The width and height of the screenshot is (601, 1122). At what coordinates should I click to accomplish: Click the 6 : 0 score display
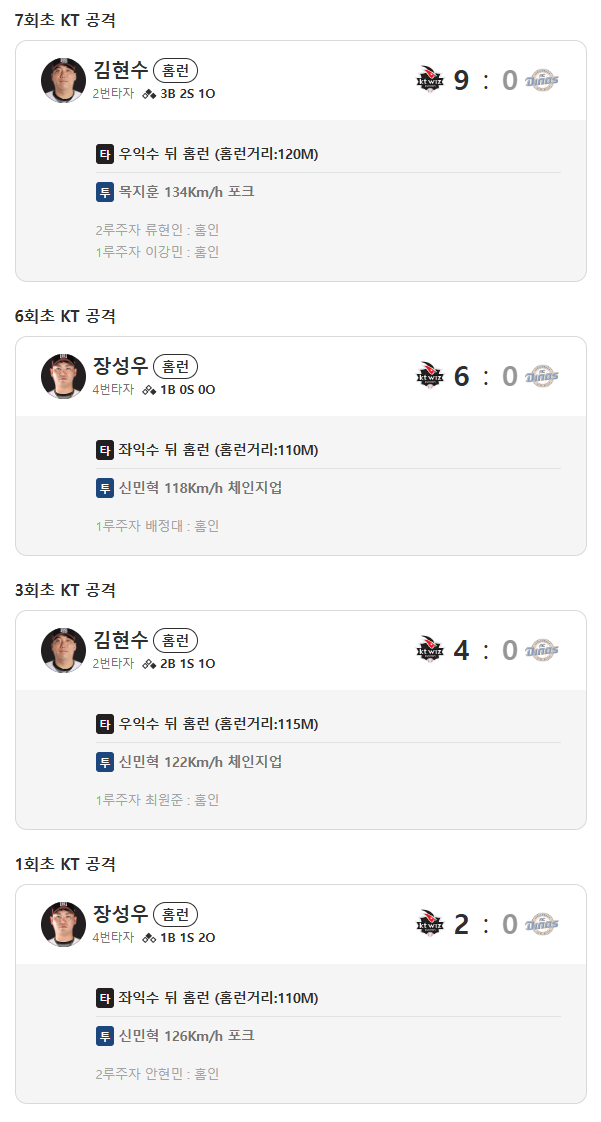tap(485, 376)
